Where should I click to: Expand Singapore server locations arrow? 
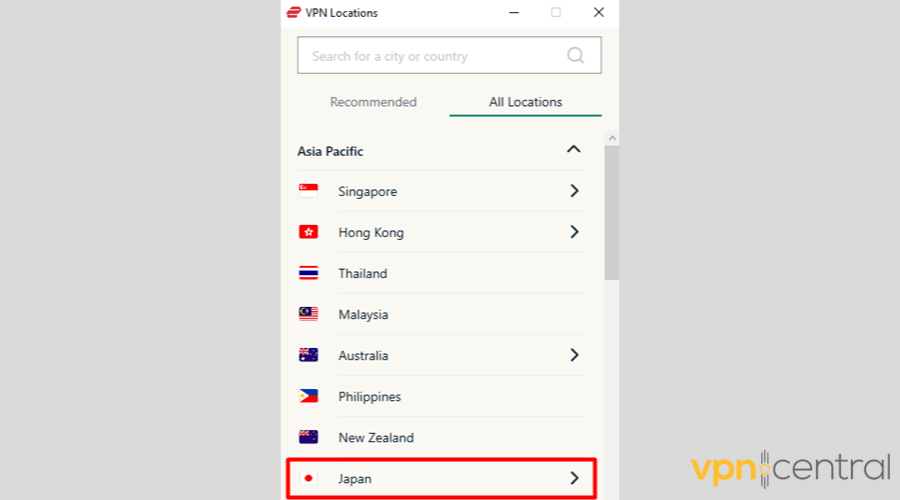(574, 191)
